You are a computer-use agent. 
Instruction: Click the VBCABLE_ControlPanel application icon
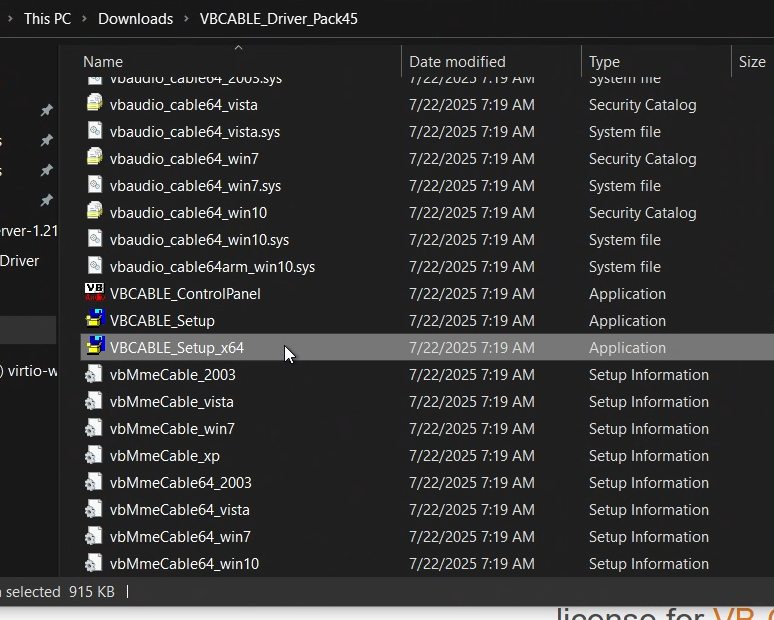click(94, 292)
